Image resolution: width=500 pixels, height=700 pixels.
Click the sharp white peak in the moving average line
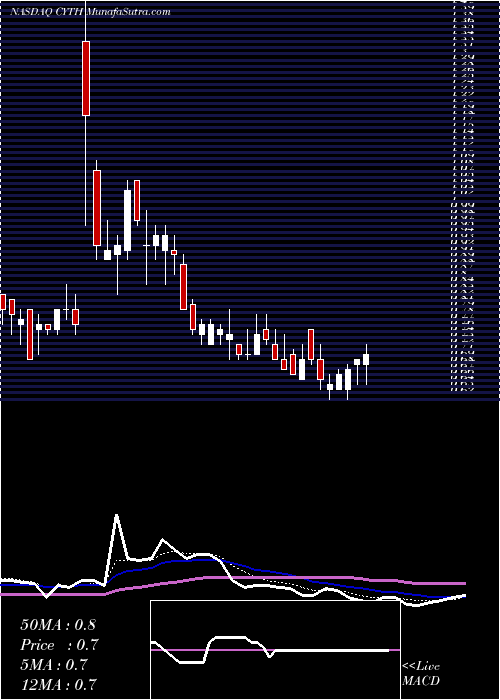click(117, 516)
